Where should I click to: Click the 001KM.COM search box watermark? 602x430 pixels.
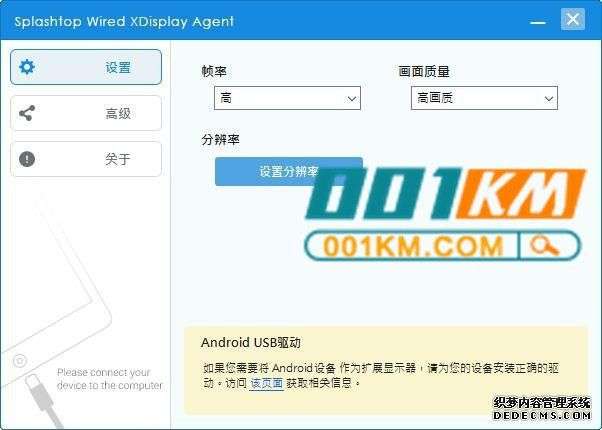tap(442, 246)
